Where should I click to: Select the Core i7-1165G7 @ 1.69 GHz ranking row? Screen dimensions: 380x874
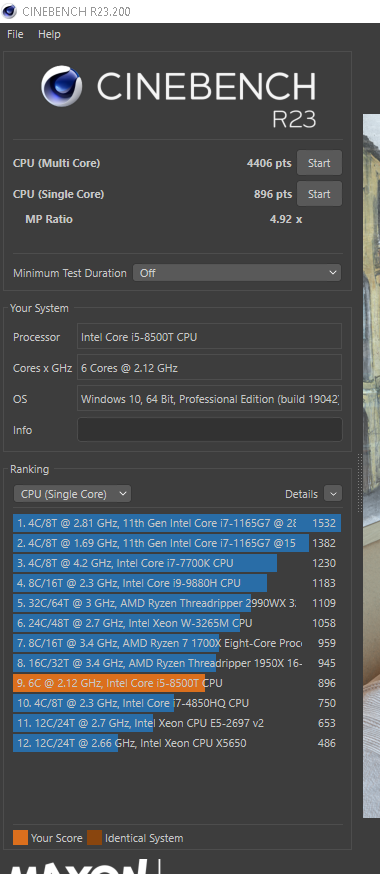[x=177, y=543]
